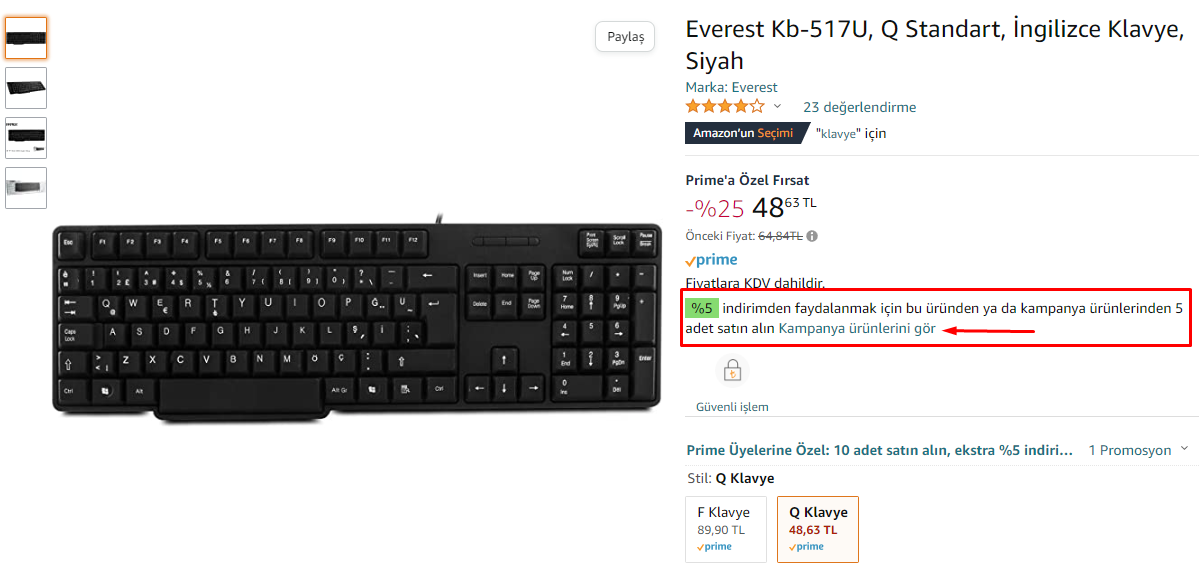Viewport: 1204px width, 570px height.
Task: Click the Amazon'un Seçimi badge
Action: pos(742,133)
